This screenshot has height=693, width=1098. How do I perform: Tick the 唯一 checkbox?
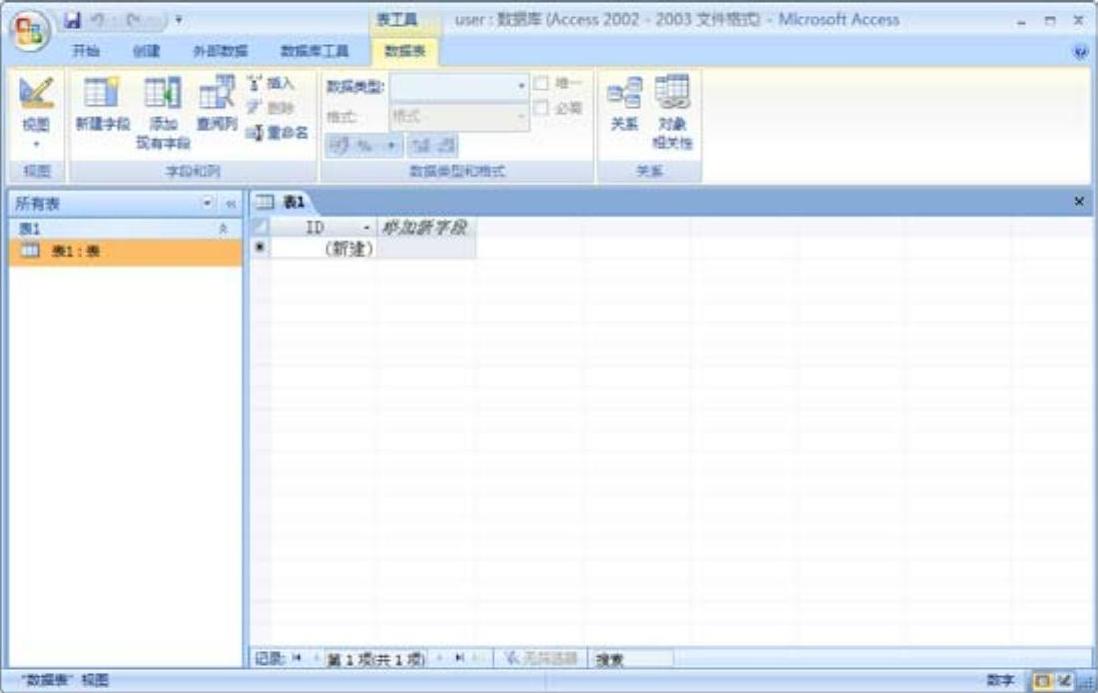(x=541, y=83)
